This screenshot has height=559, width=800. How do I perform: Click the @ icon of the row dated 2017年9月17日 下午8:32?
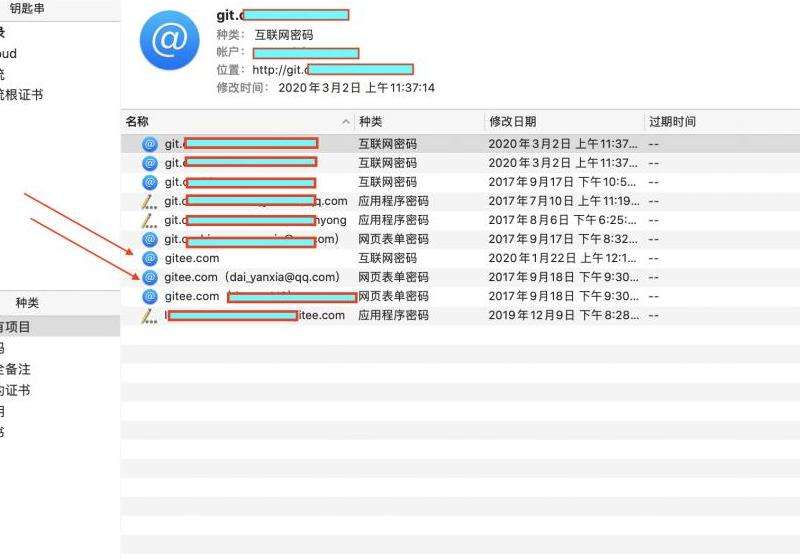[x=149, y=239]
